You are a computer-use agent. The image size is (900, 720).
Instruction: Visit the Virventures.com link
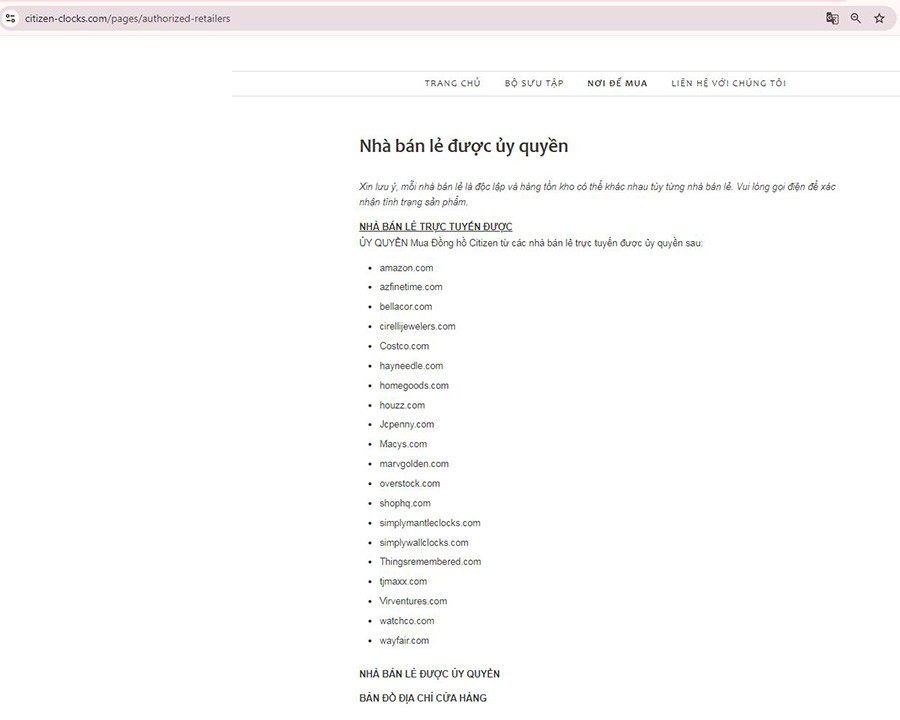pyautogui.click(x=413, y=602)
